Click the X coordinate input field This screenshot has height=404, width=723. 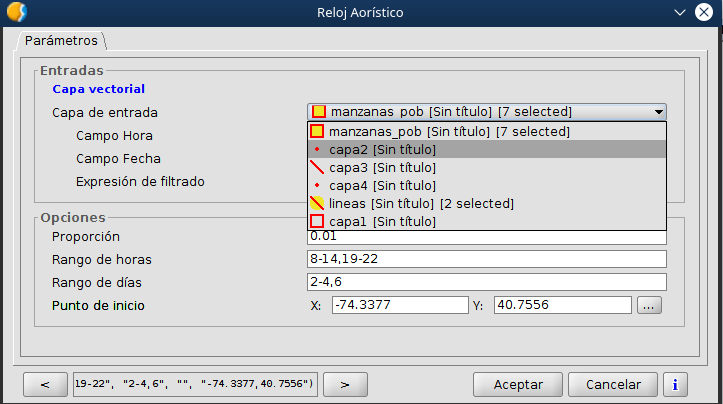400,305
